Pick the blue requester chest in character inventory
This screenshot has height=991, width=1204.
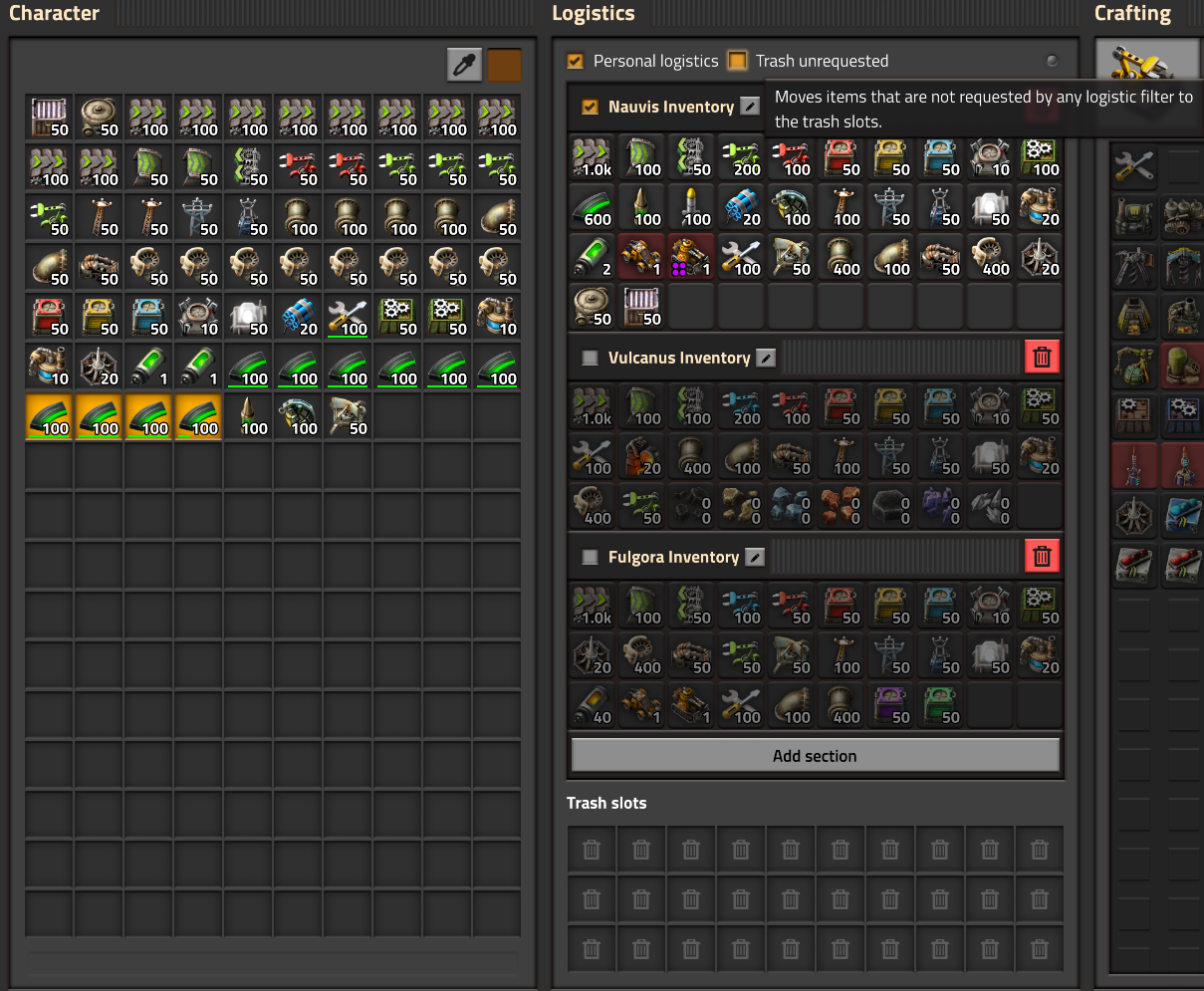click(148, 318)
